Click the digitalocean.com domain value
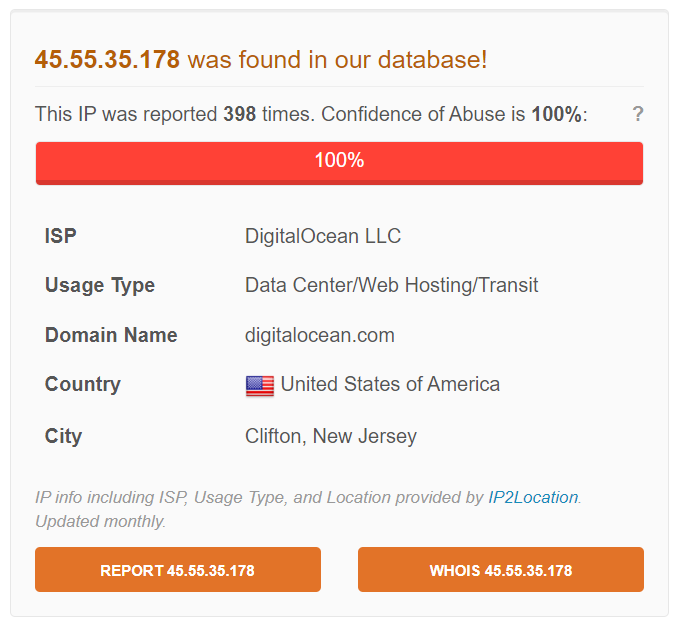This screenshot has width=681, height=627. (x=320, y=335)
